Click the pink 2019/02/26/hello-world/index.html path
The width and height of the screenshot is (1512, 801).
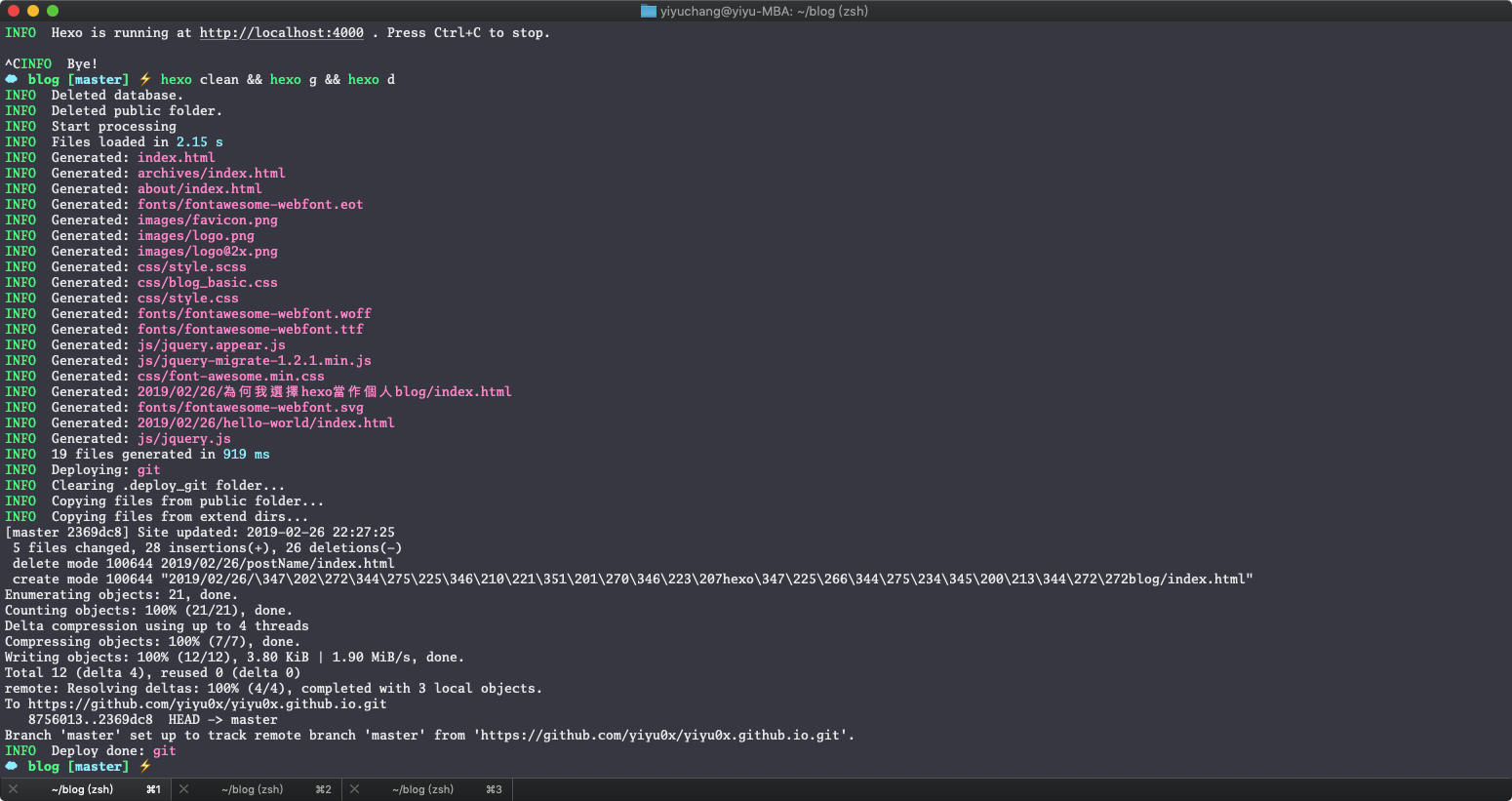(x=265, y=422)
